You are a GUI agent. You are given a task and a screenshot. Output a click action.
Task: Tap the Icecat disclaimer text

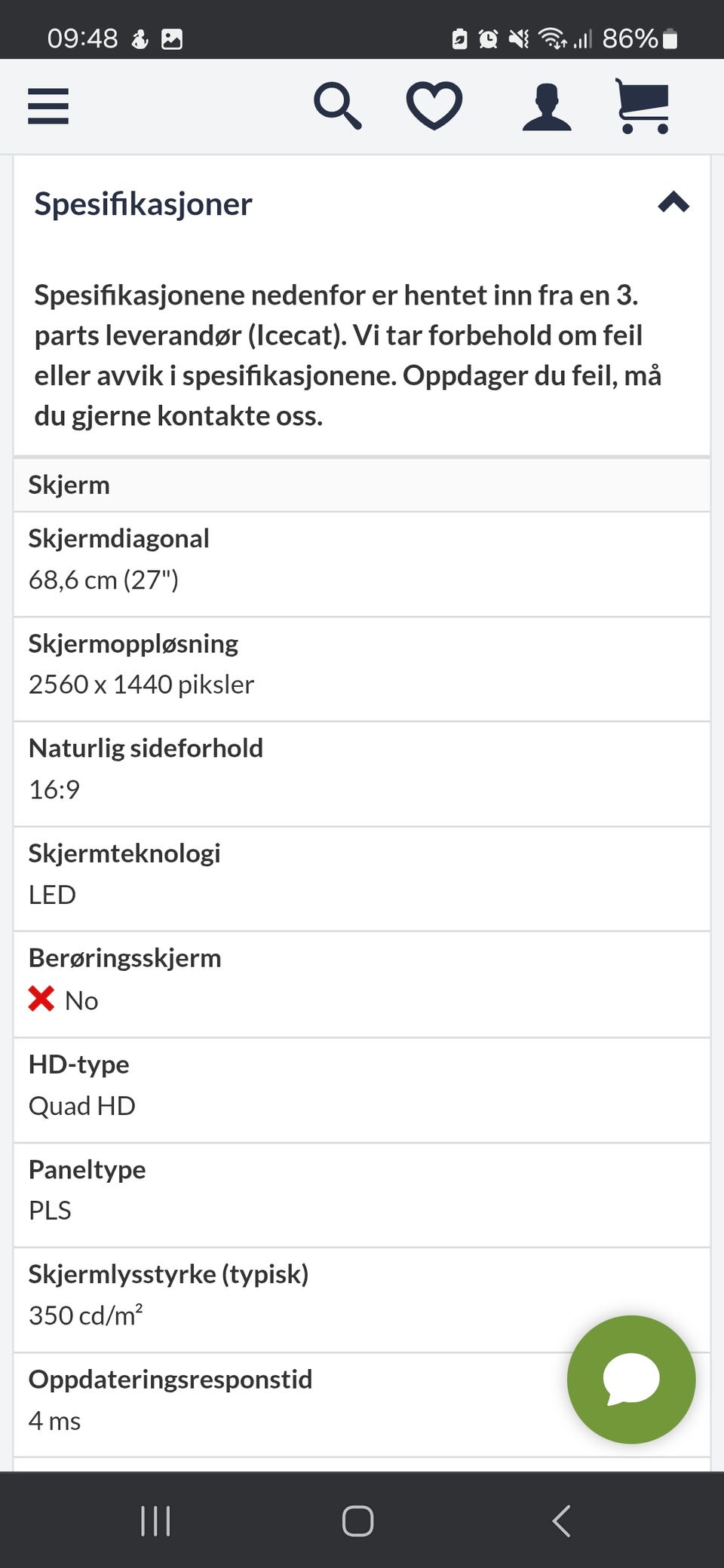[x=347, y=355]
